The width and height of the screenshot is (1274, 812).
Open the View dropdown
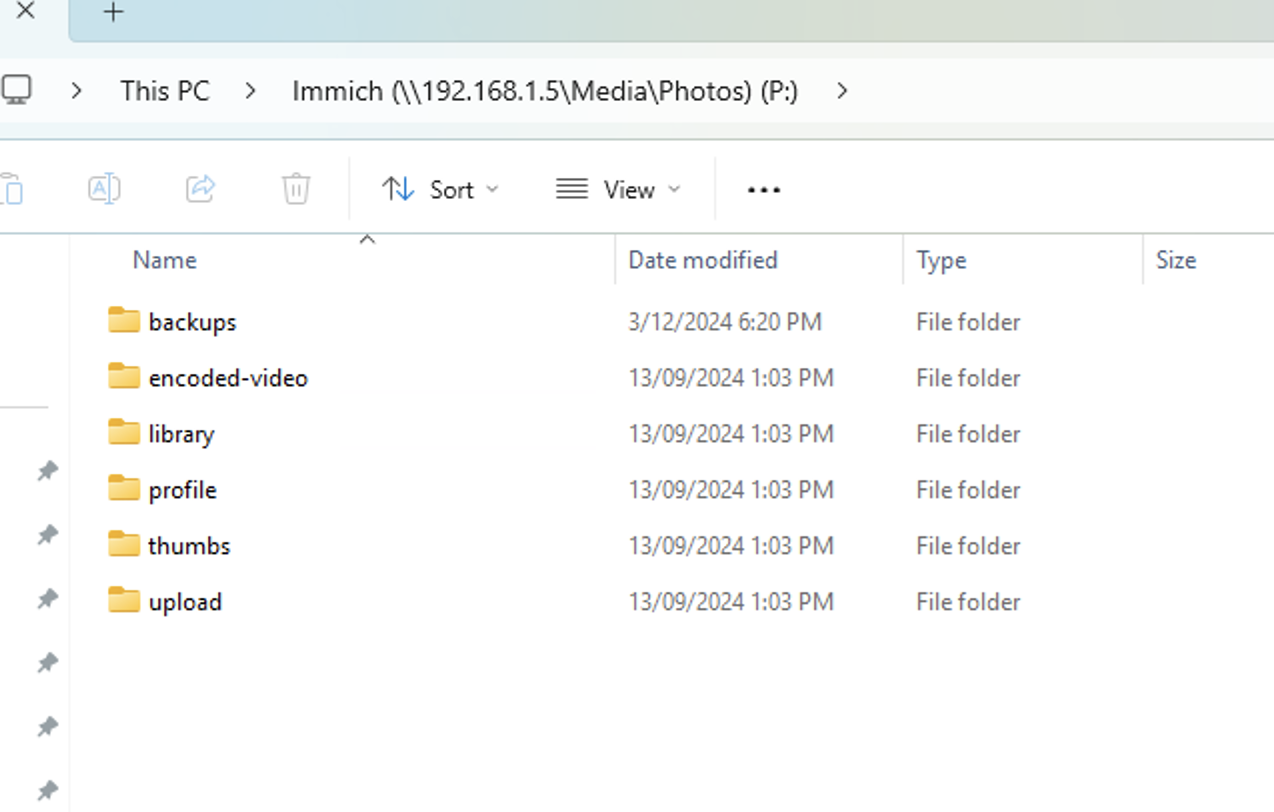click(x=618, y=189)
